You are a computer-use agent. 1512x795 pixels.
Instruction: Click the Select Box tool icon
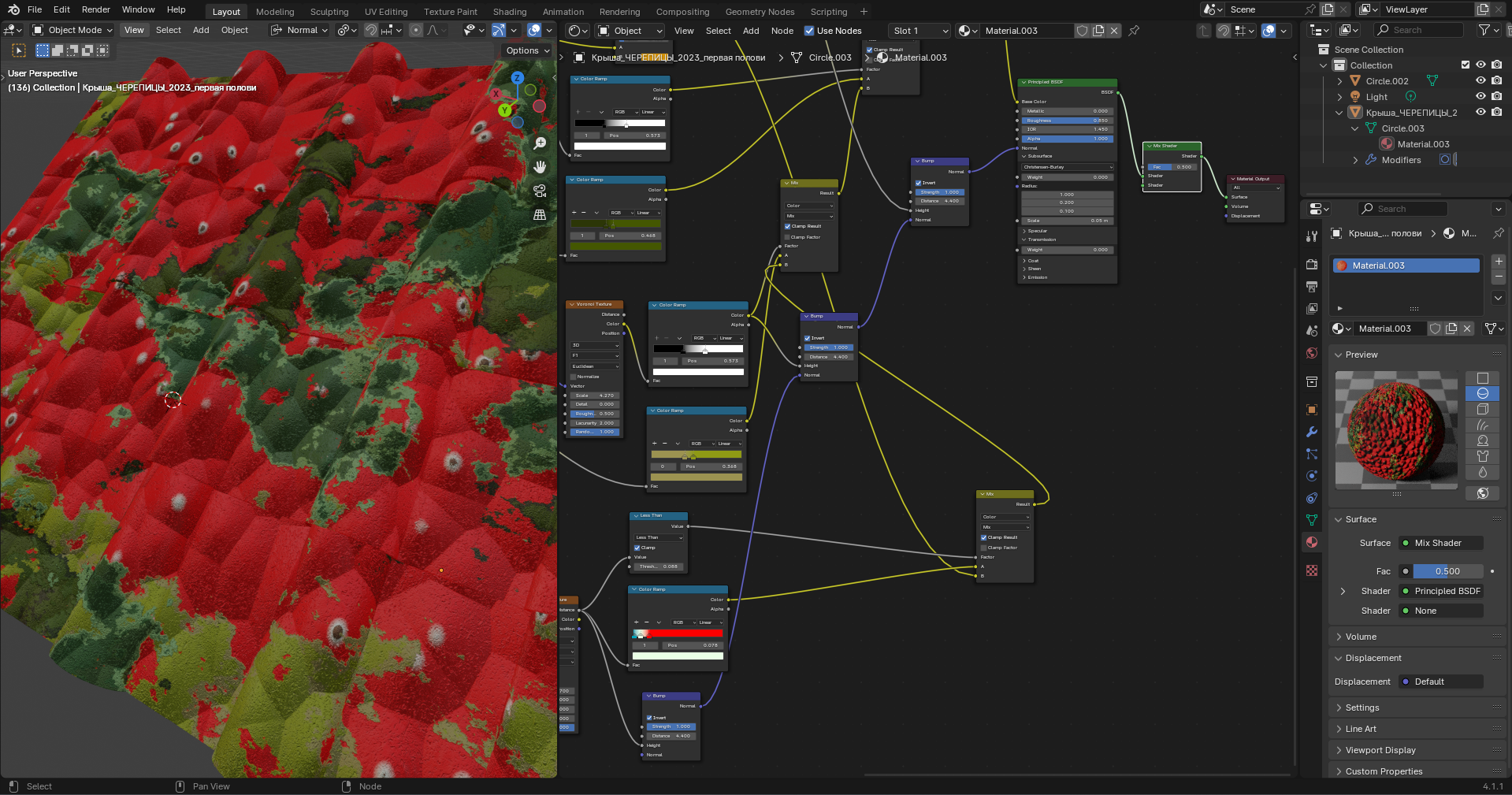click(43, 50)
